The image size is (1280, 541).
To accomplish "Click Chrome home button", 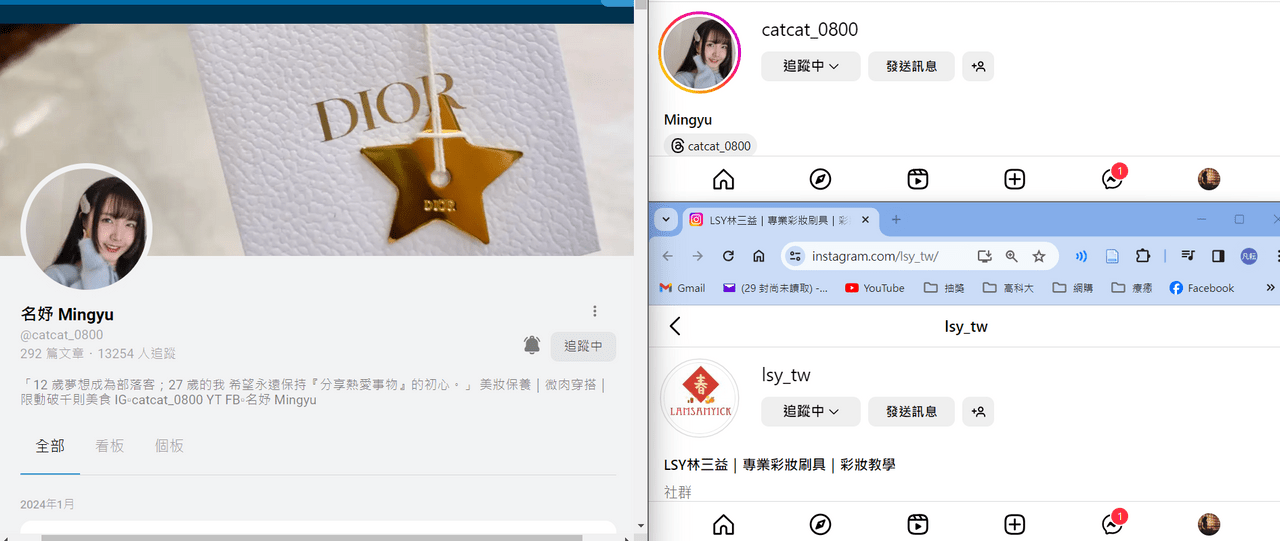I will click(x=759, y=256).
